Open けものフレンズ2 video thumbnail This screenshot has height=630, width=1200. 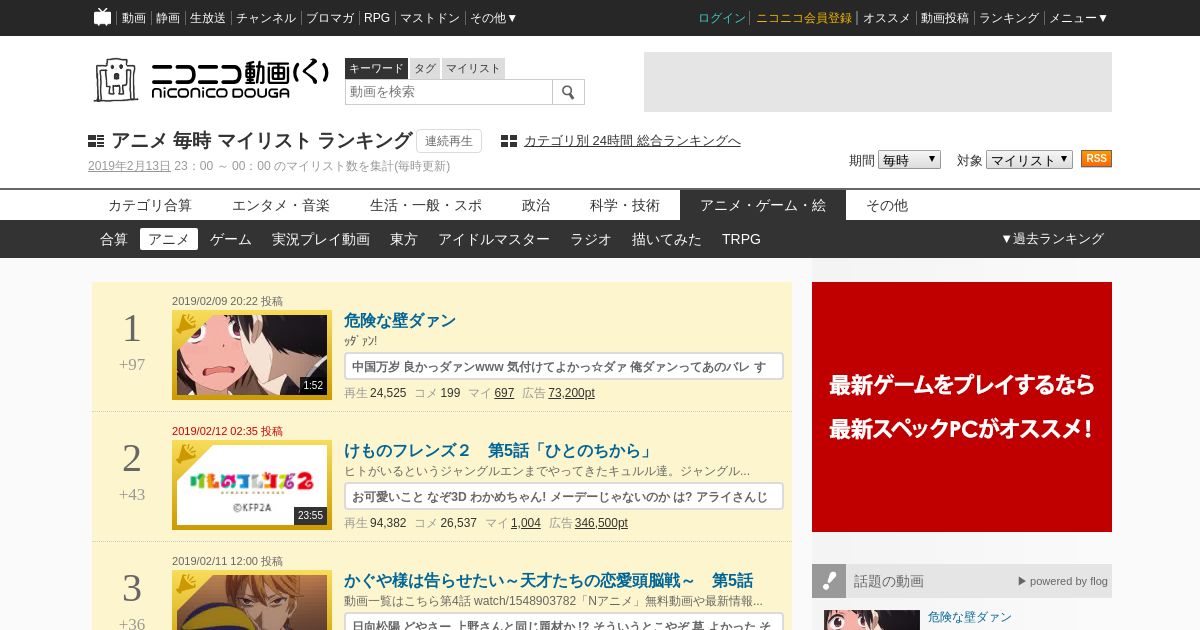(252, 485)
